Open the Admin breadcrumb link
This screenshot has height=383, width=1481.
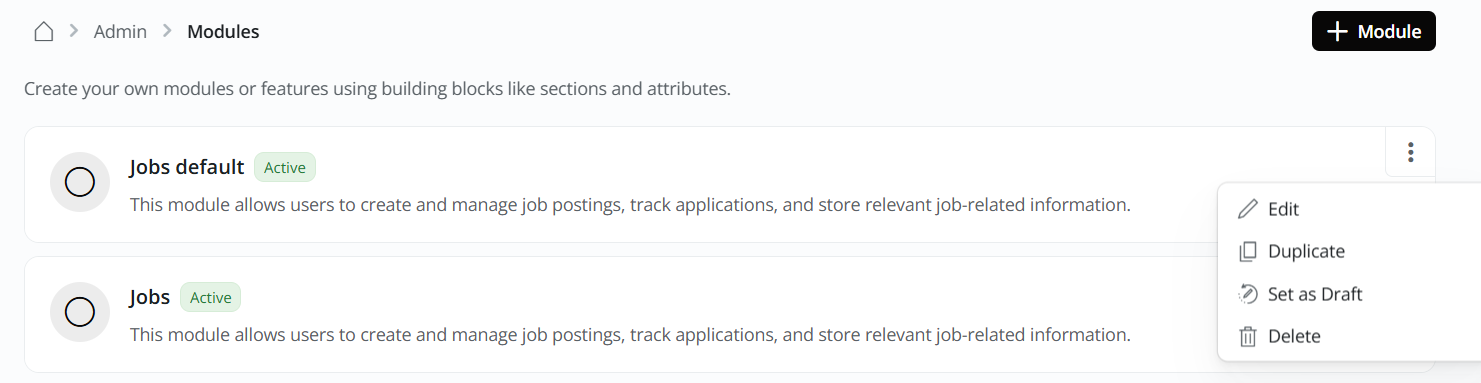pos(120,32)
